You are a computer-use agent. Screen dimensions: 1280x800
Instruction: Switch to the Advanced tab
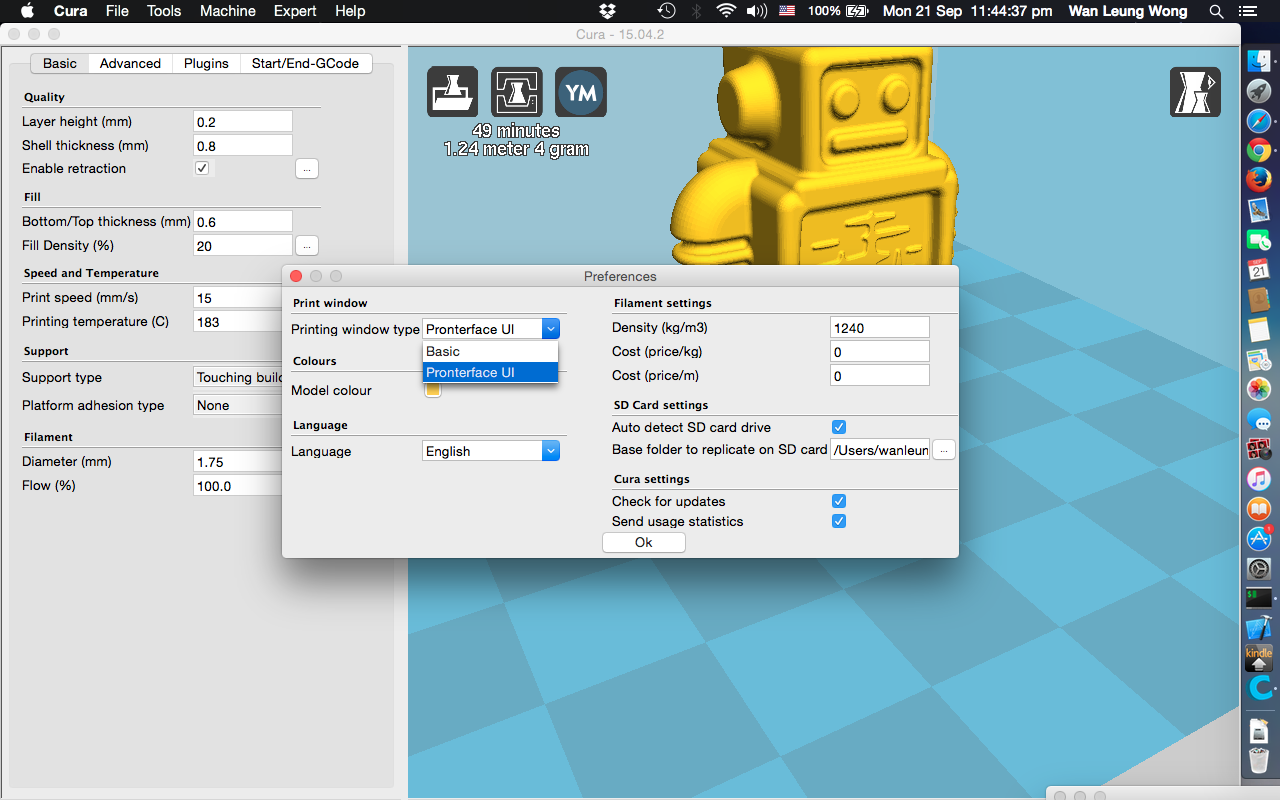pos(130,63)
